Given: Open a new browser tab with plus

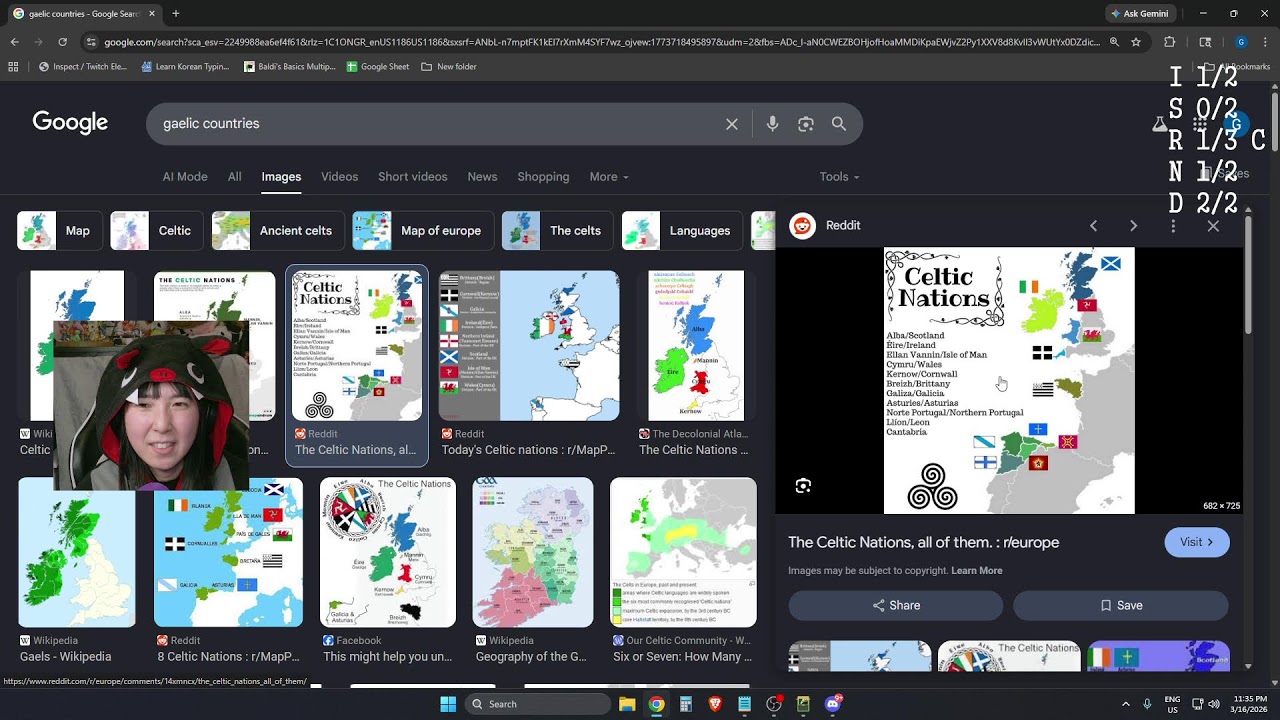Looking at the screenshot, I should [176, 14].
